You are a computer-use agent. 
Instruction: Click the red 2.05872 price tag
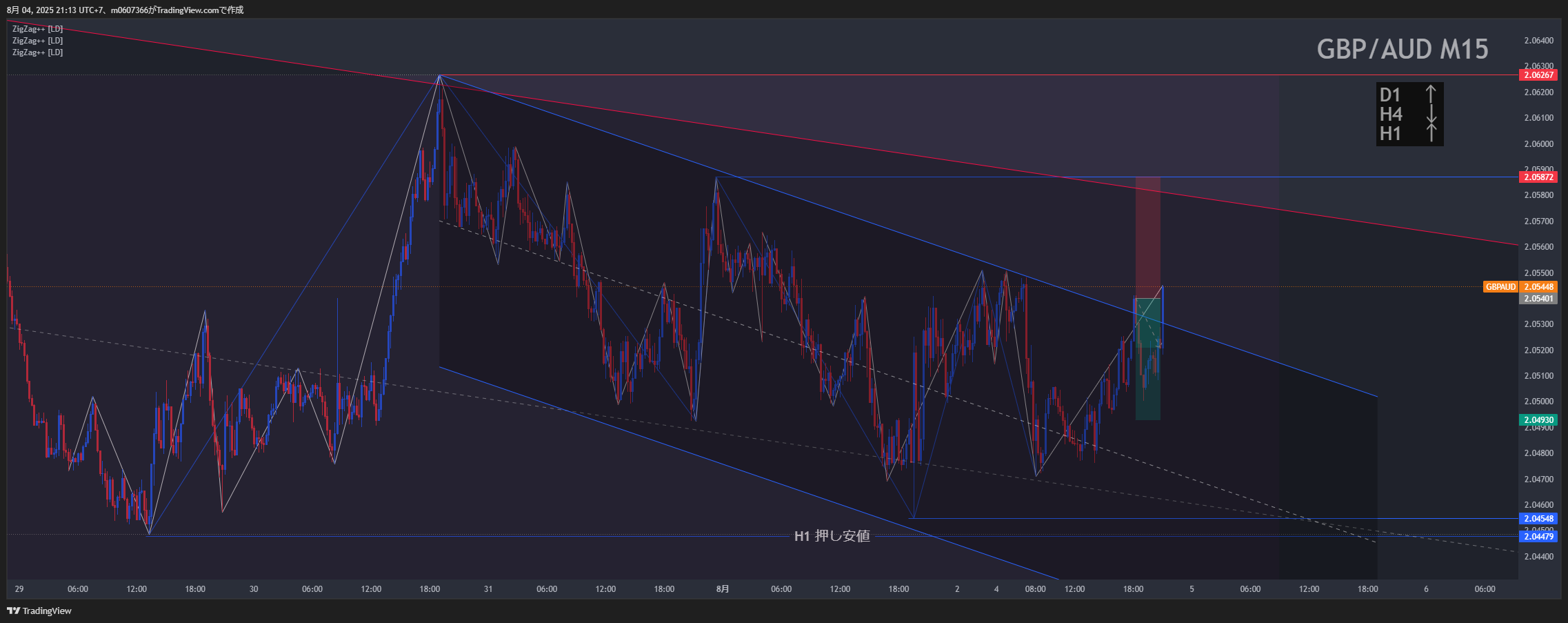pos(1538,177)
